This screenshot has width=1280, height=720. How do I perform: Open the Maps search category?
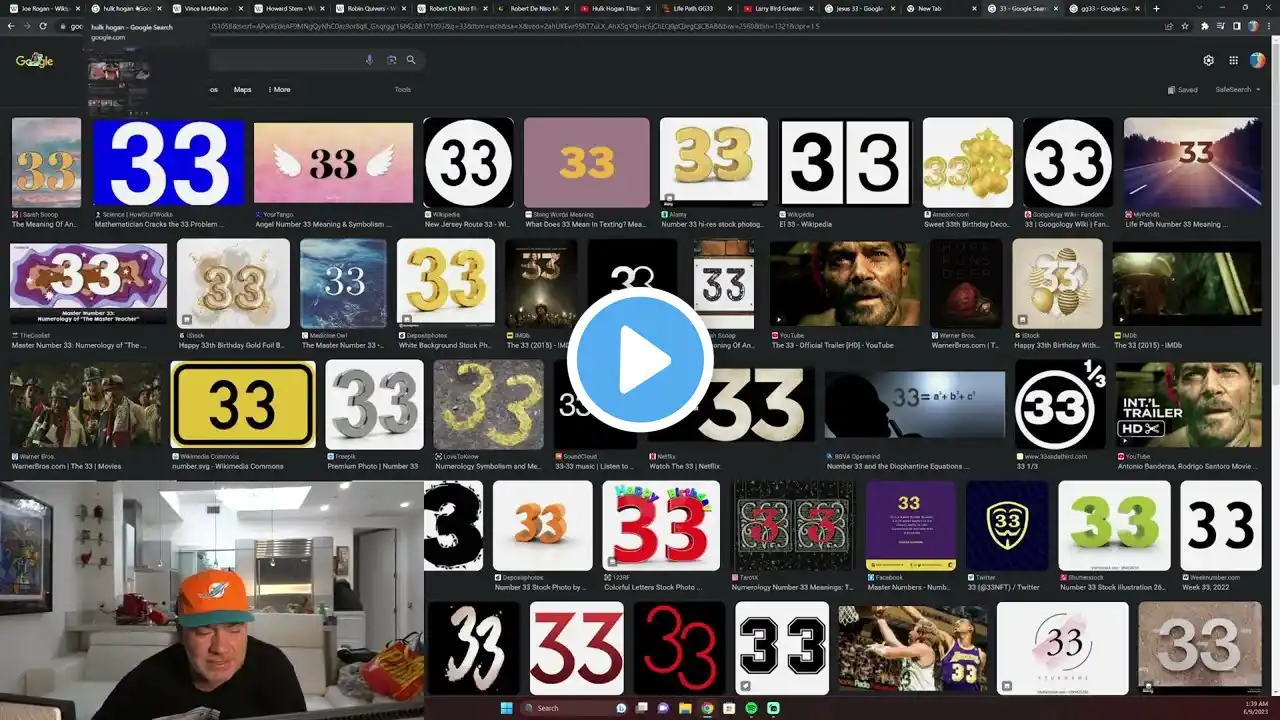[x=243, y=90]
